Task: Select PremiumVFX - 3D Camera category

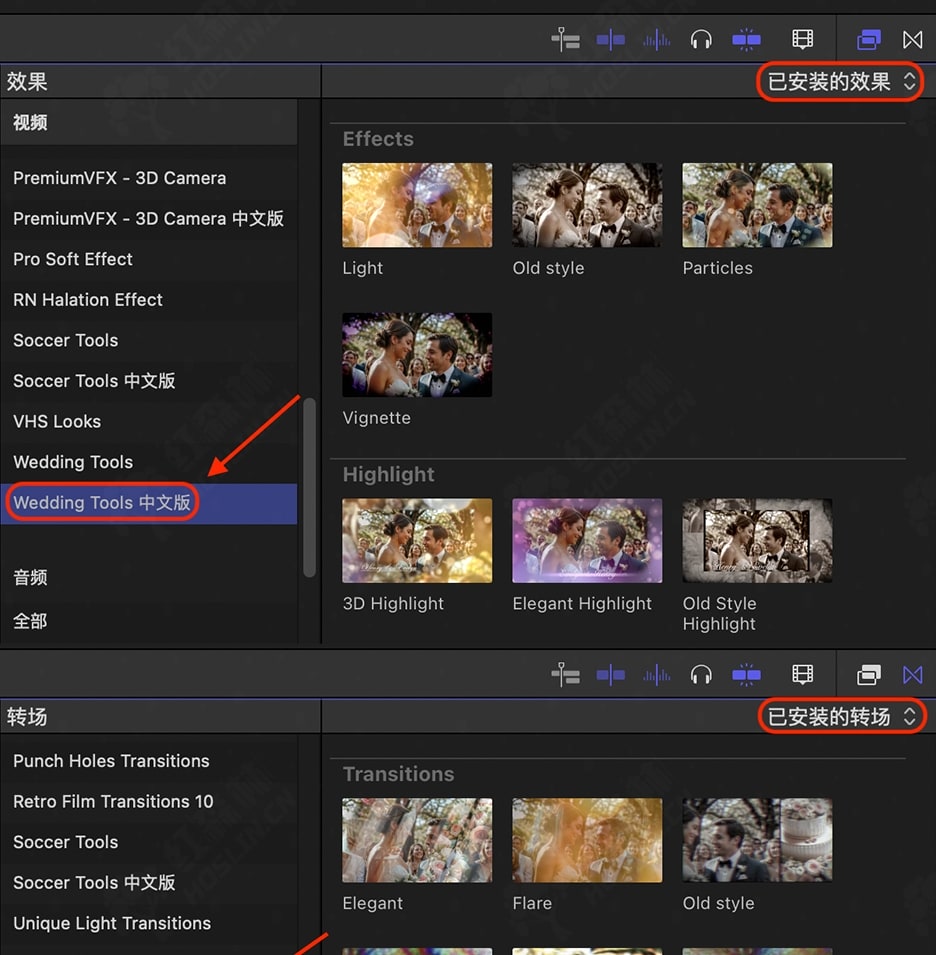Action: coord(149,178)
